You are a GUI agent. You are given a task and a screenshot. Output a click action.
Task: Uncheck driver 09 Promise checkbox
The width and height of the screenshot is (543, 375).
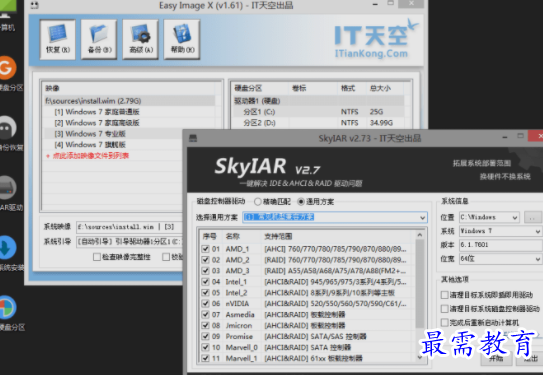[205, 336]
